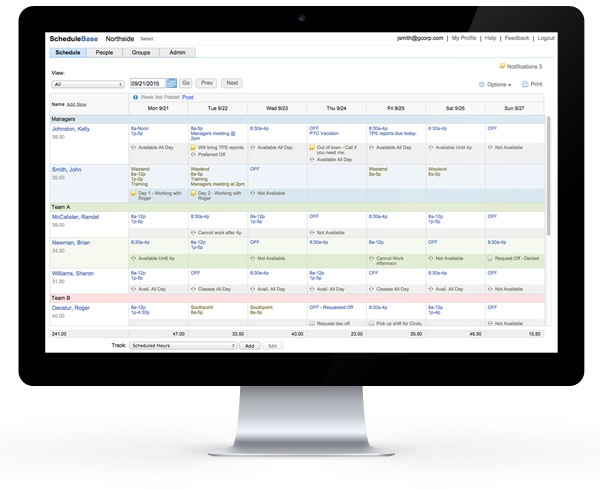The image size is (600, 490).
Task: Open the Admin tab
Action: tap(177, 52)
